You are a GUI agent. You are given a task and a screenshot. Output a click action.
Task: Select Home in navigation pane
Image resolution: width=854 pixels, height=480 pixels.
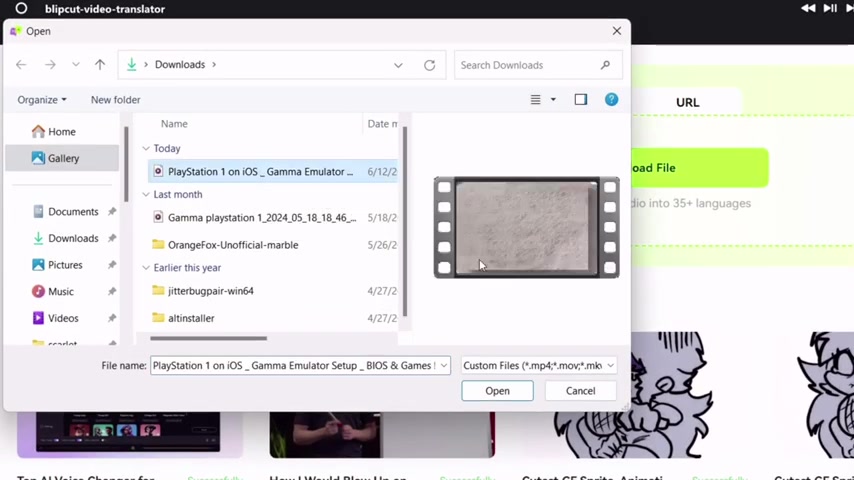[62, 132]
